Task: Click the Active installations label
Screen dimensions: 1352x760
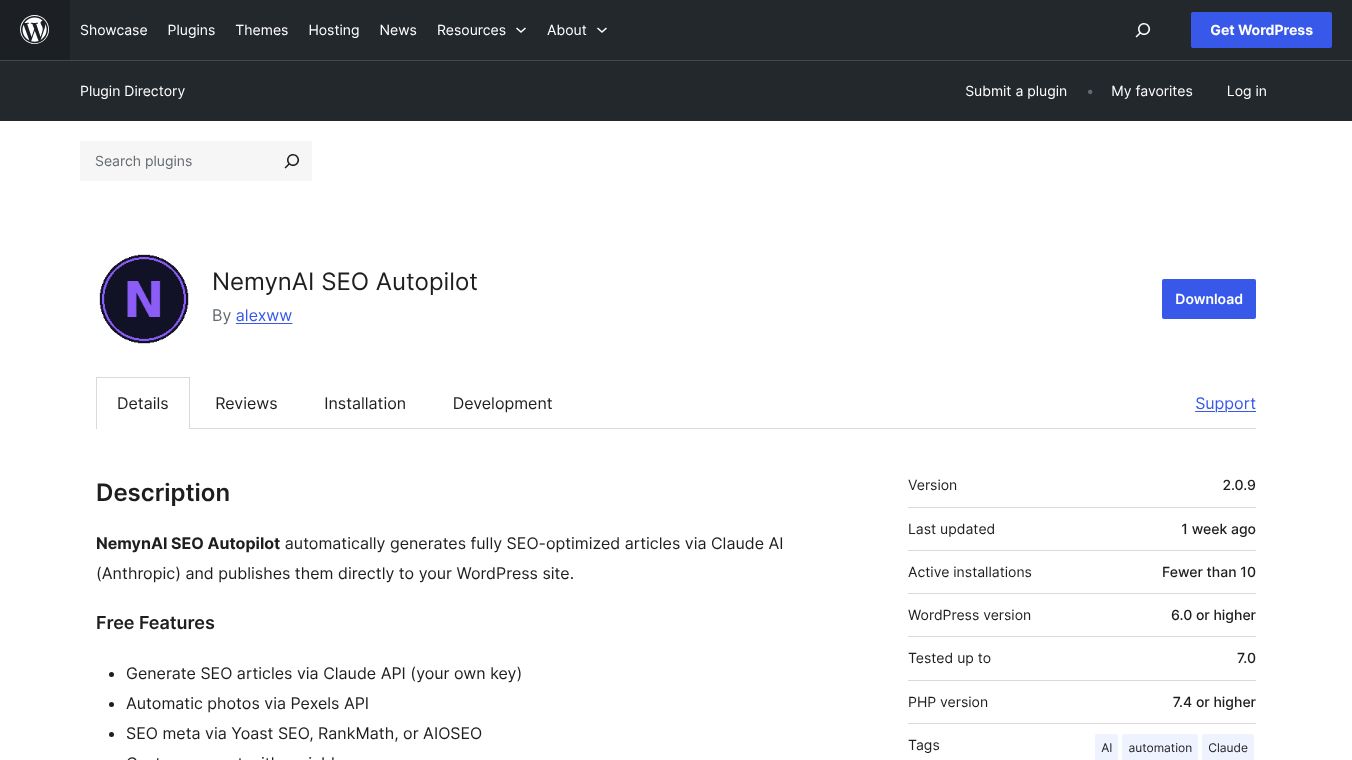Action: point(970,572)
